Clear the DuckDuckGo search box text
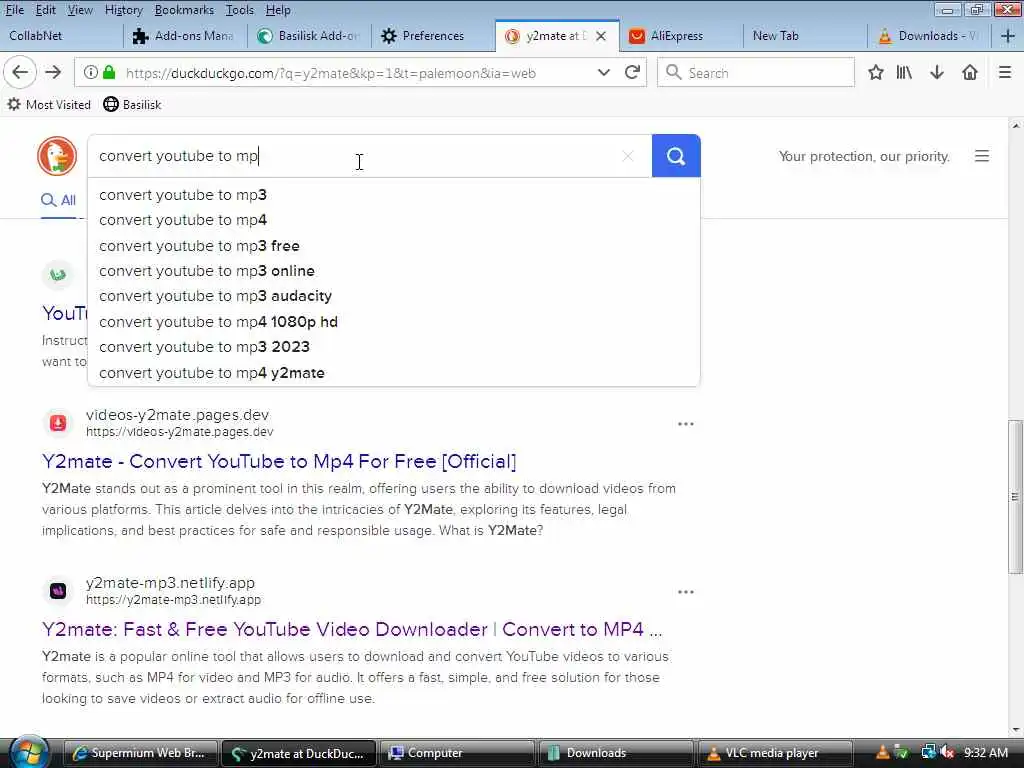The width and height of the screenshot is (1024, 768). 628,156
